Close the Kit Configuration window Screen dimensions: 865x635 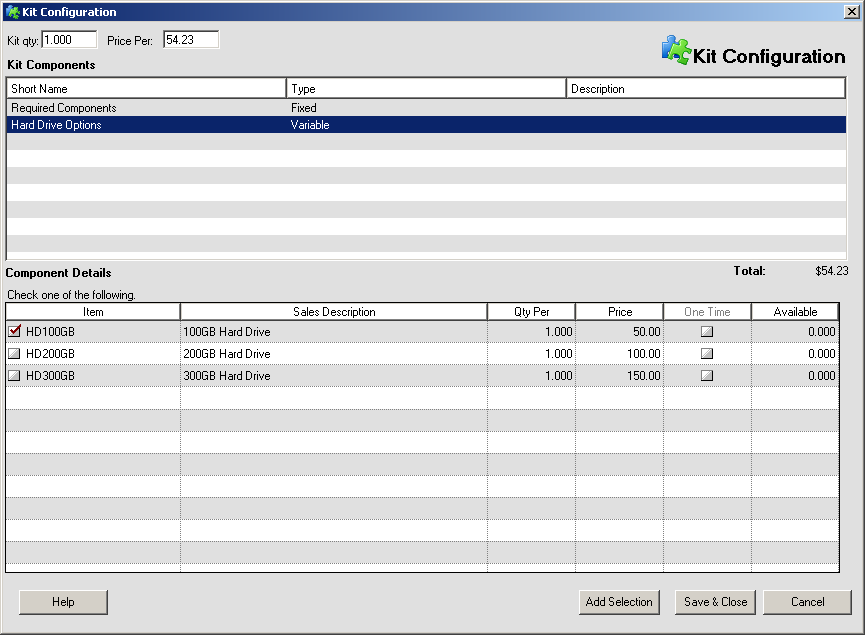851,12
